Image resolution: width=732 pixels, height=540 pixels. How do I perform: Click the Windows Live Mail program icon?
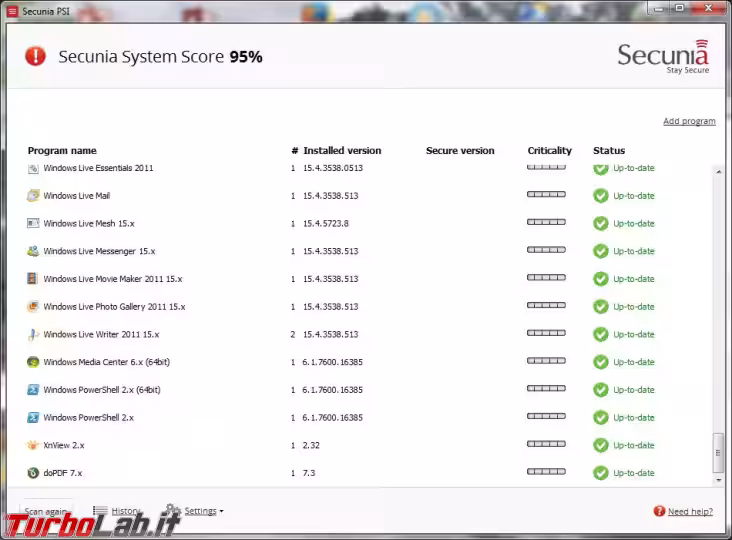coord(33,196)
